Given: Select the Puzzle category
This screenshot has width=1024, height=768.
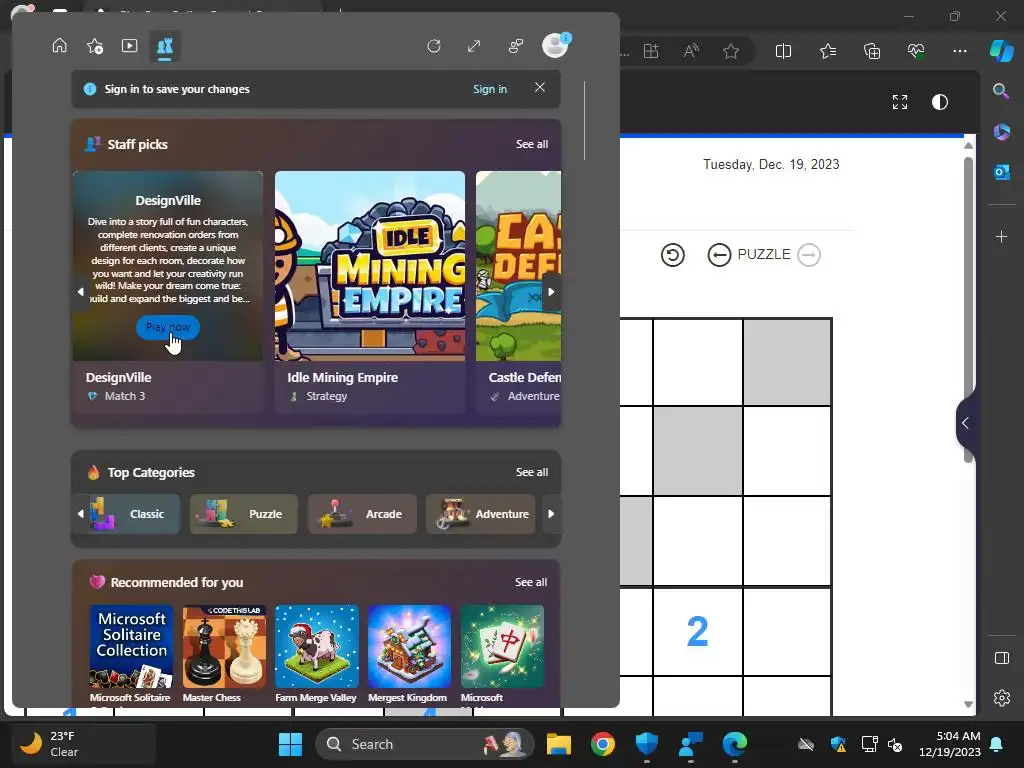Looking at the screenshot, I should (244, 514).
